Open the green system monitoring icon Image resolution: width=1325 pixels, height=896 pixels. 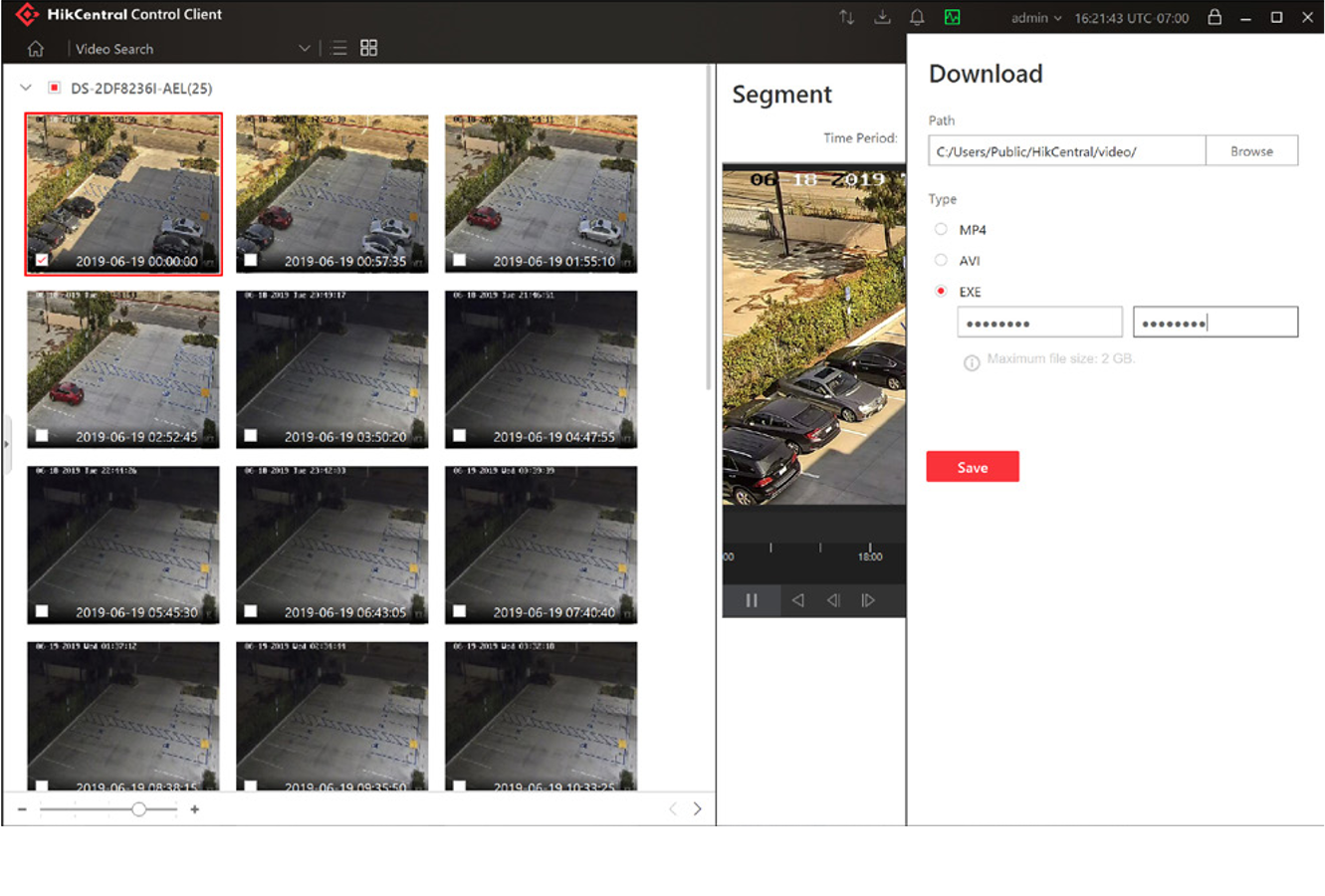point(952,18)
